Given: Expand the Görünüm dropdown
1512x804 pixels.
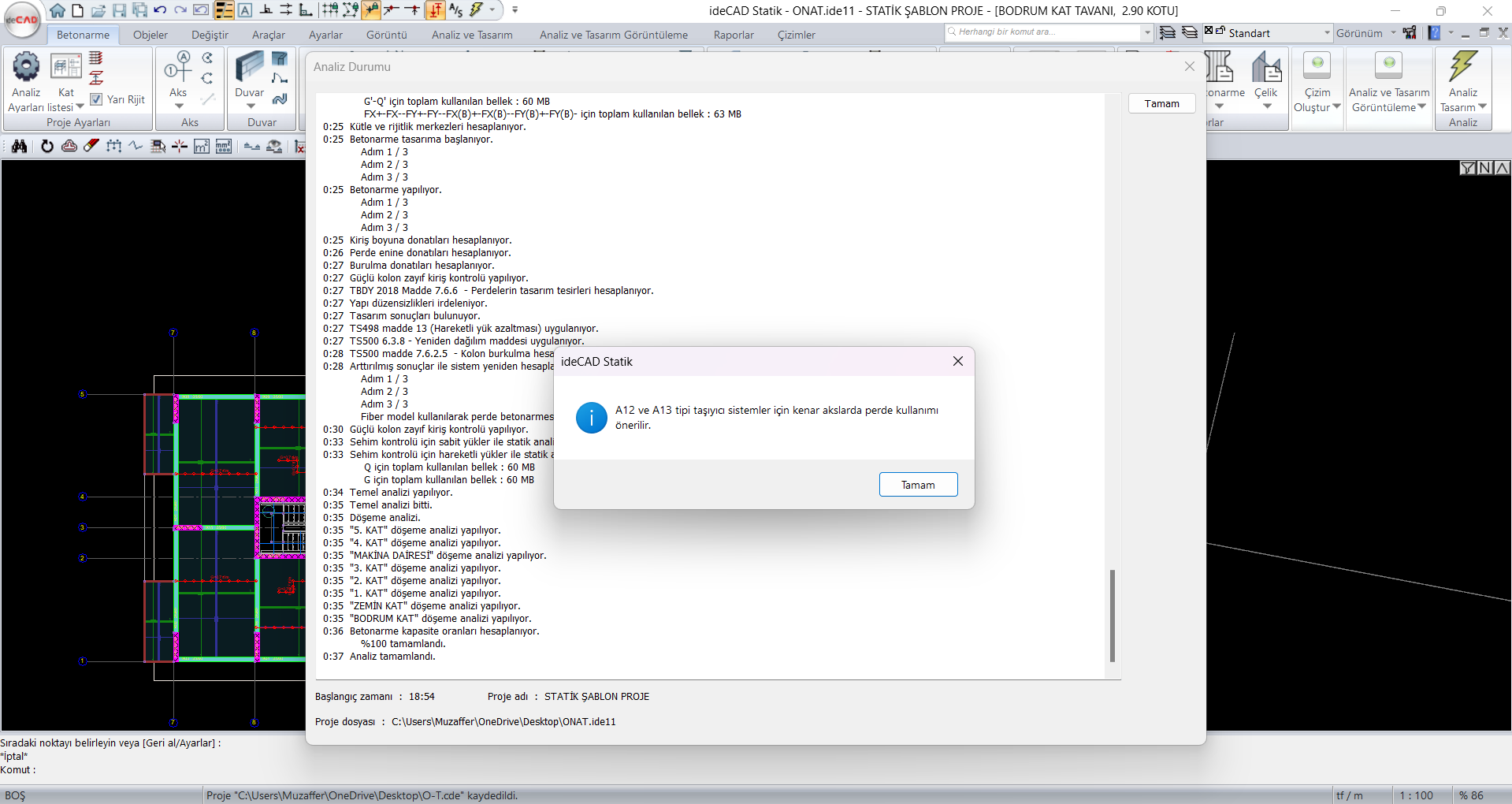Looking at the screenshot, I should click(1392, 33).
